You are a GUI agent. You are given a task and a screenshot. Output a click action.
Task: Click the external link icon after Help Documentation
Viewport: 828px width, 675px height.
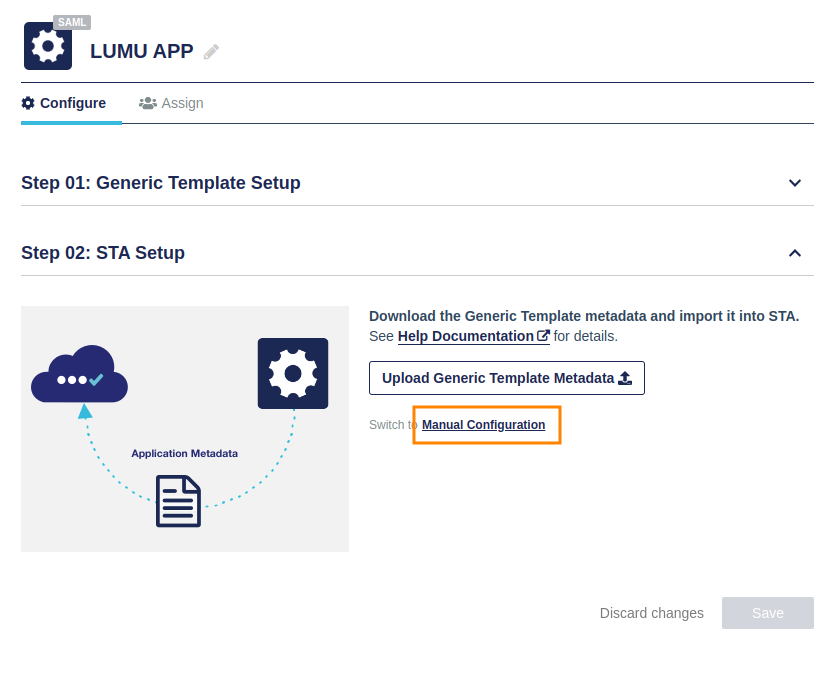click(x=543, y=336)
